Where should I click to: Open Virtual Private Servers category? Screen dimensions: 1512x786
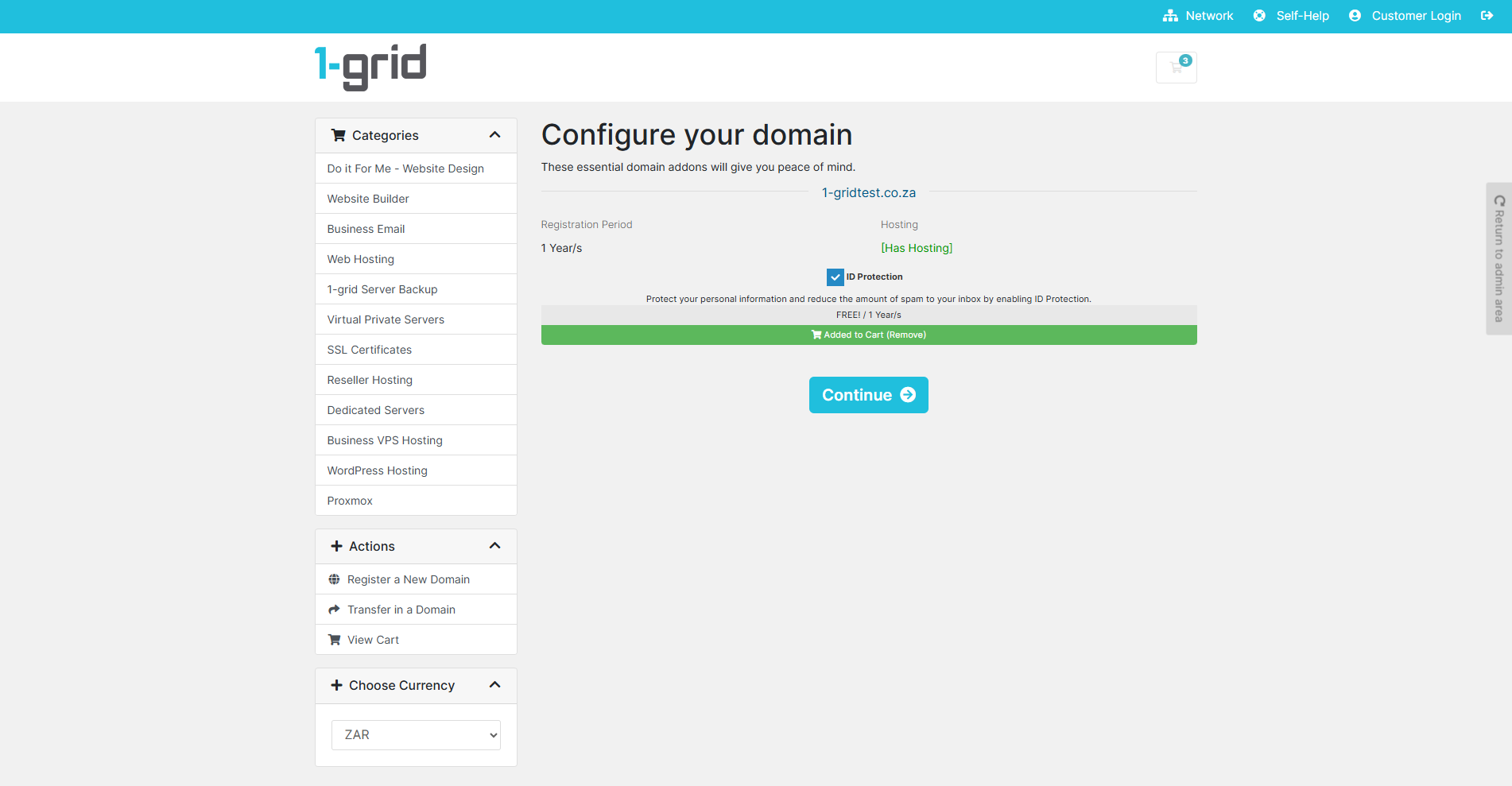pos(416,319)
